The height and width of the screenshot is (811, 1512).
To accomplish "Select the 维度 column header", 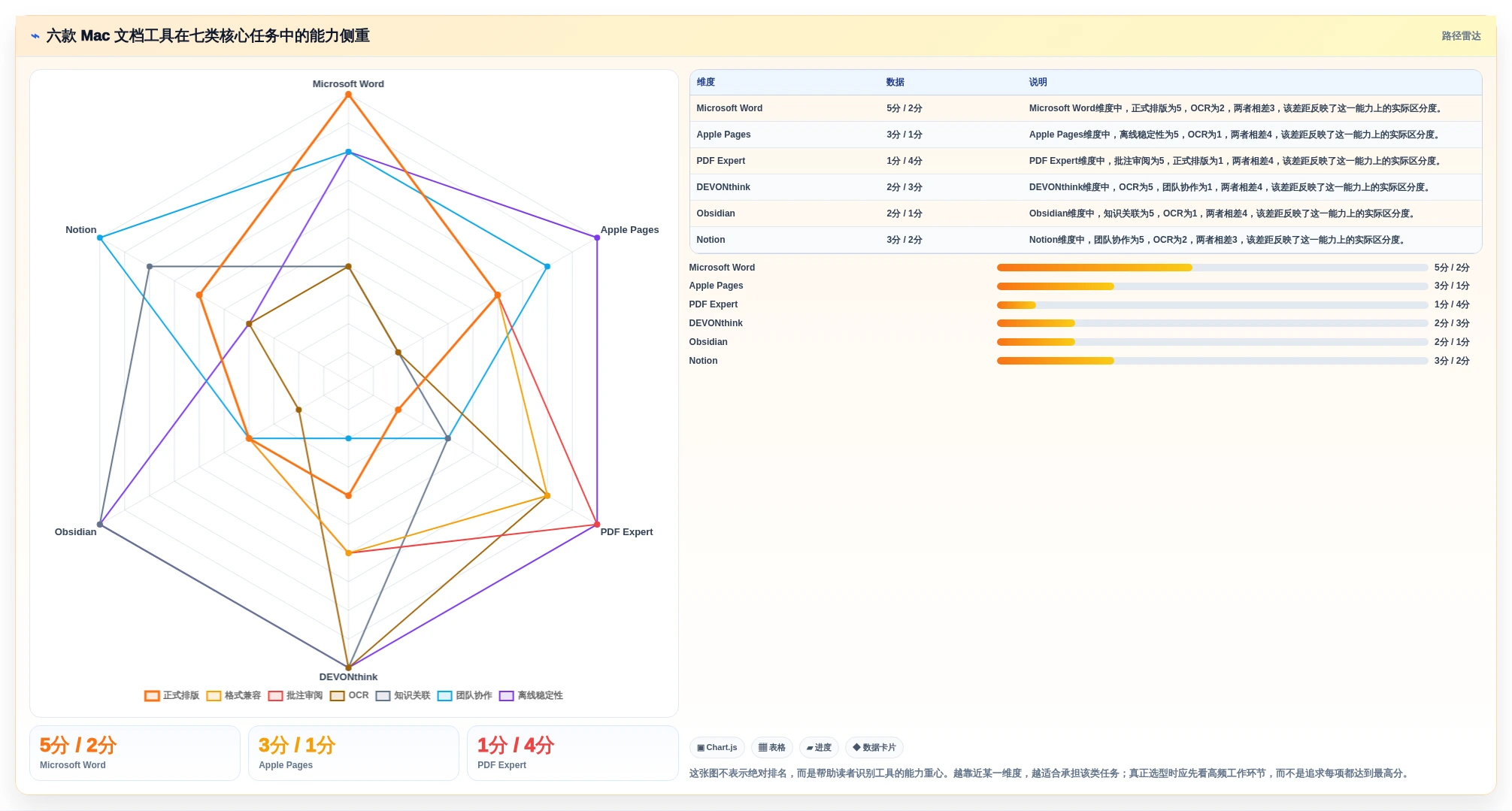I will click(x=705, y=82).
